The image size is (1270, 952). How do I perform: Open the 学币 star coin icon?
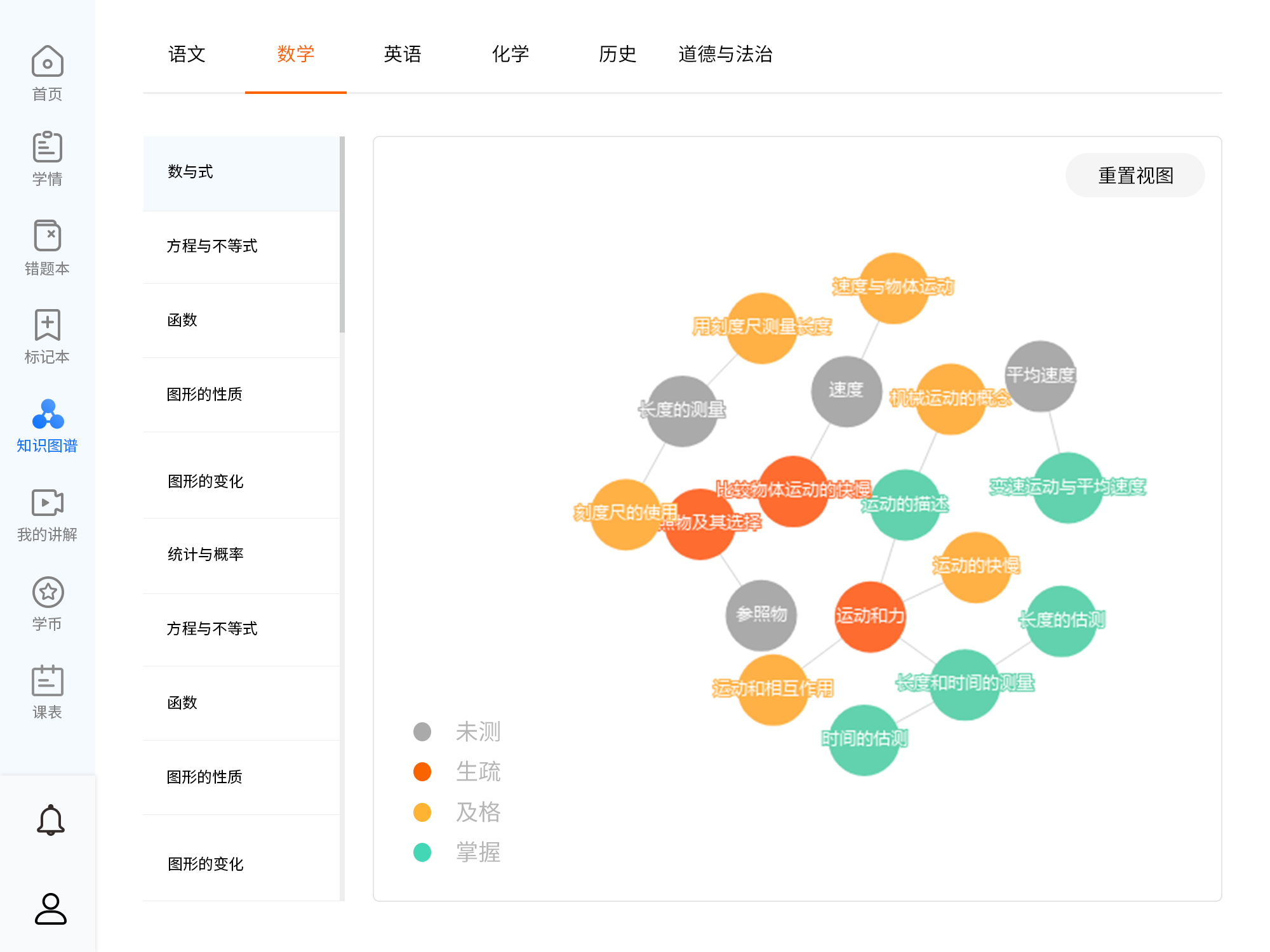pyautogui.click(x=48, y=592)
